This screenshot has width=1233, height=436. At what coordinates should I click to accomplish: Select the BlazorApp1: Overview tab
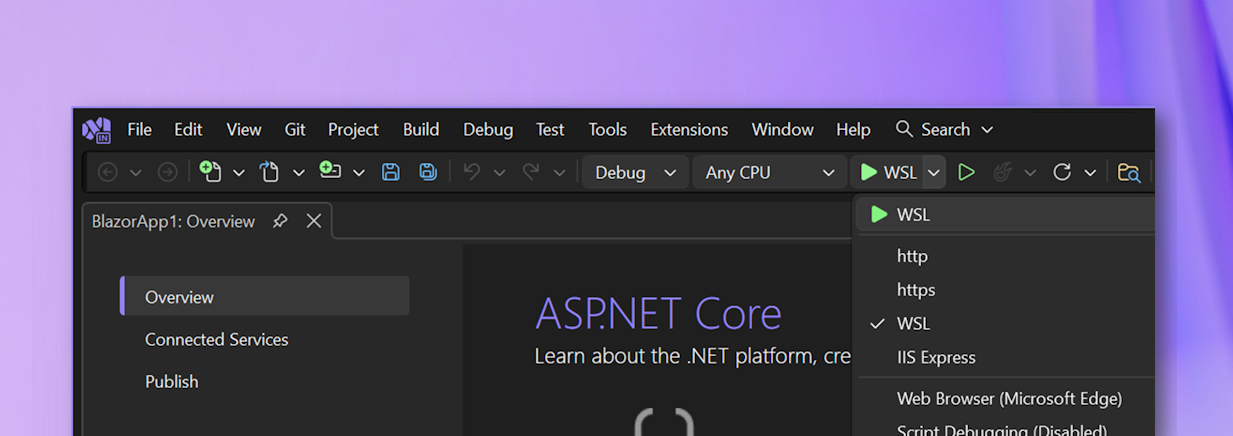[x=173, y=221]
